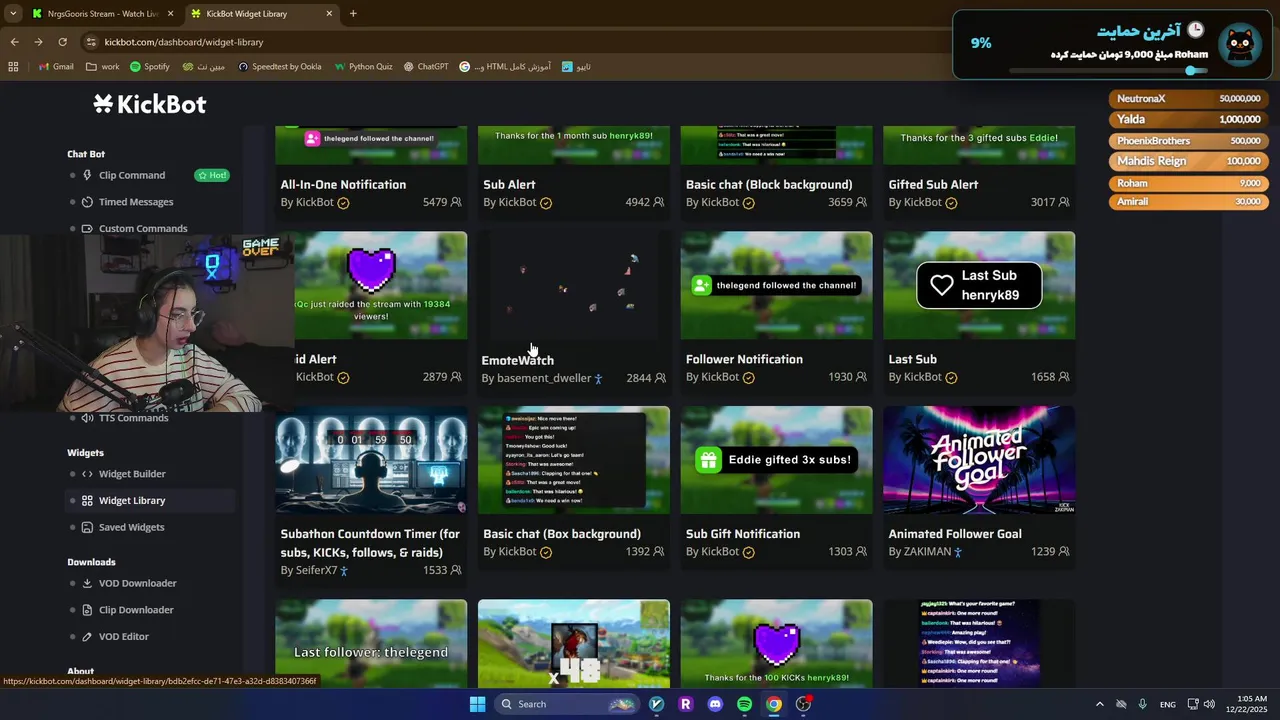Open the Follower Notification widget title
Image resolution: width=1280 pixels, height=720 pixels.
744,359
